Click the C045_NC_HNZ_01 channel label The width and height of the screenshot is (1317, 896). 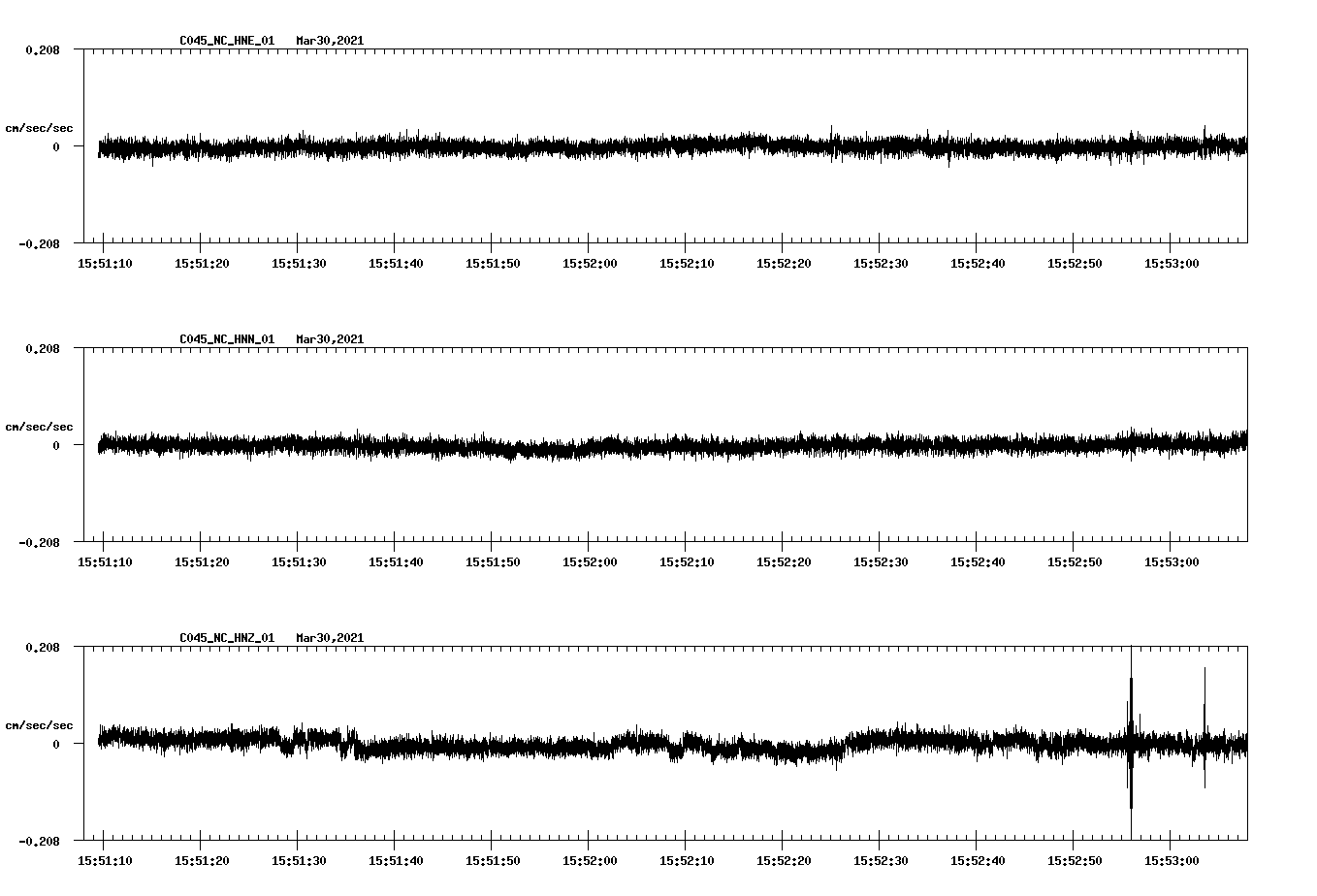(x=225, y=637)
